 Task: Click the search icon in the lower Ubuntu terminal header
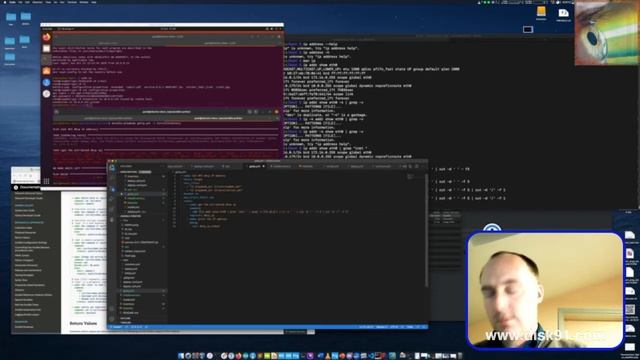(249, 112)
